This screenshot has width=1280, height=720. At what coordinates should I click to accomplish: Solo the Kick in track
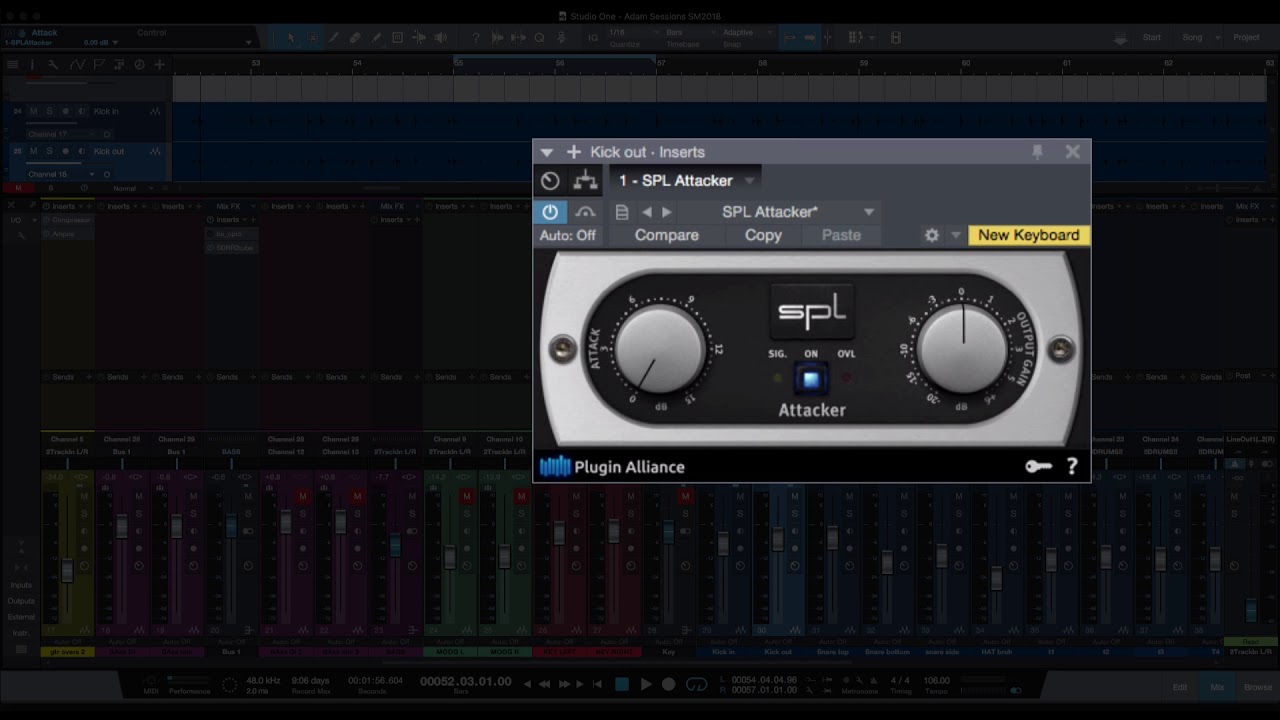coord(49,111)
